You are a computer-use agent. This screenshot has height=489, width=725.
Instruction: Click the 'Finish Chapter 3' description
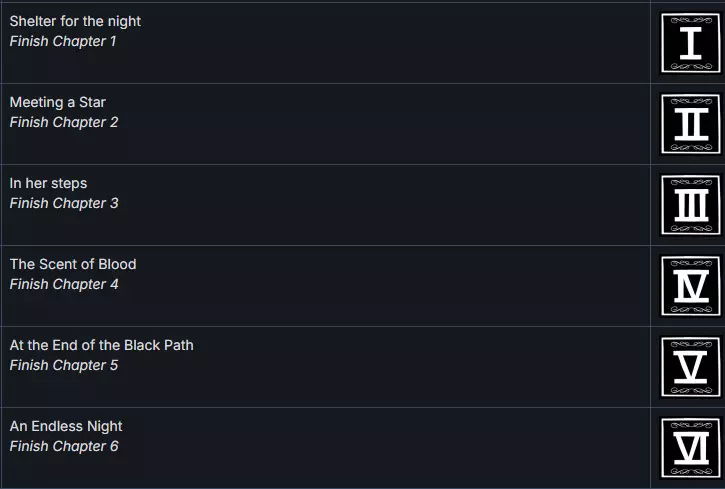64,203
